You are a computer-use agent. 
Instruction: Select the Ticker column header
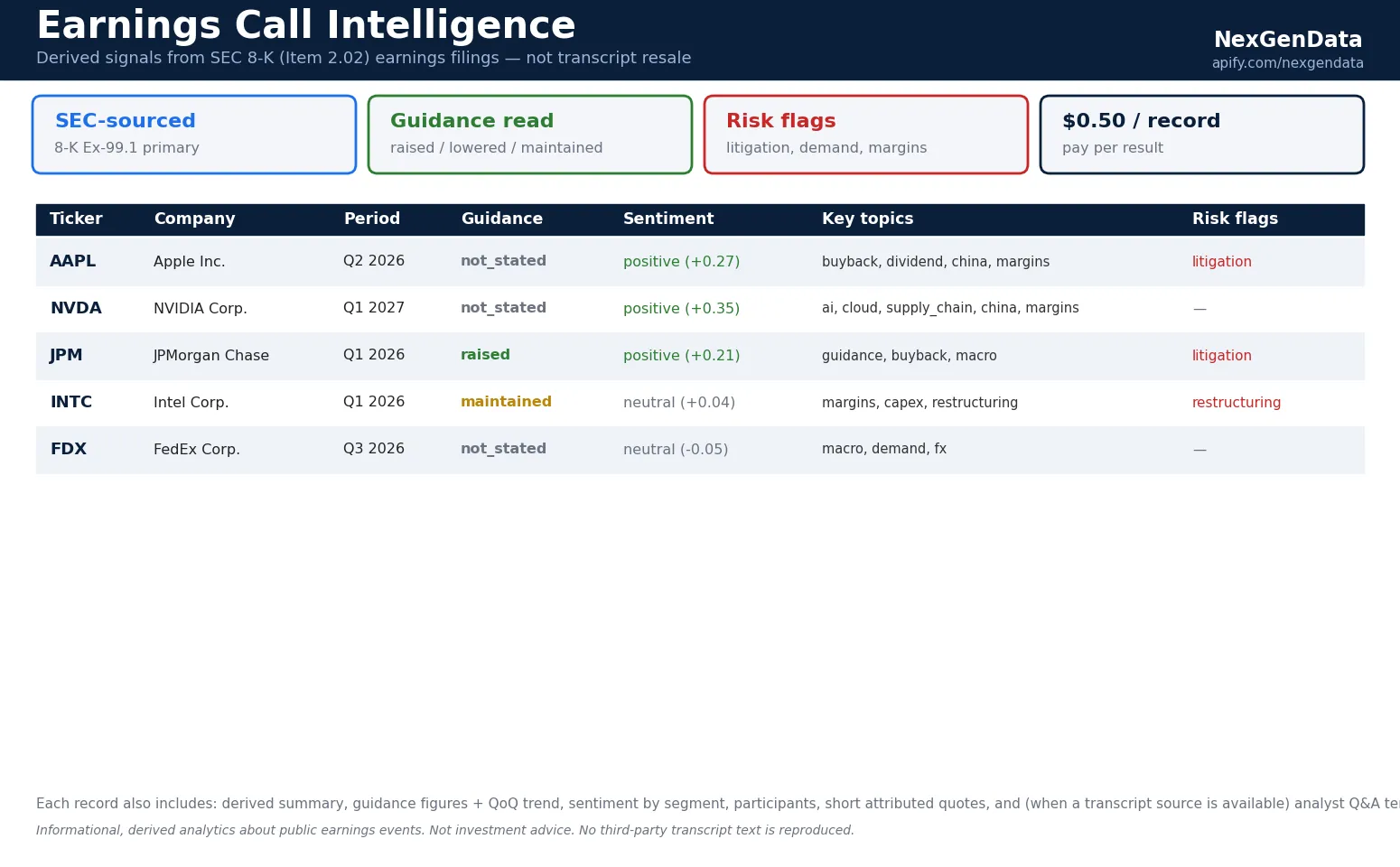(x=76, y=219)
